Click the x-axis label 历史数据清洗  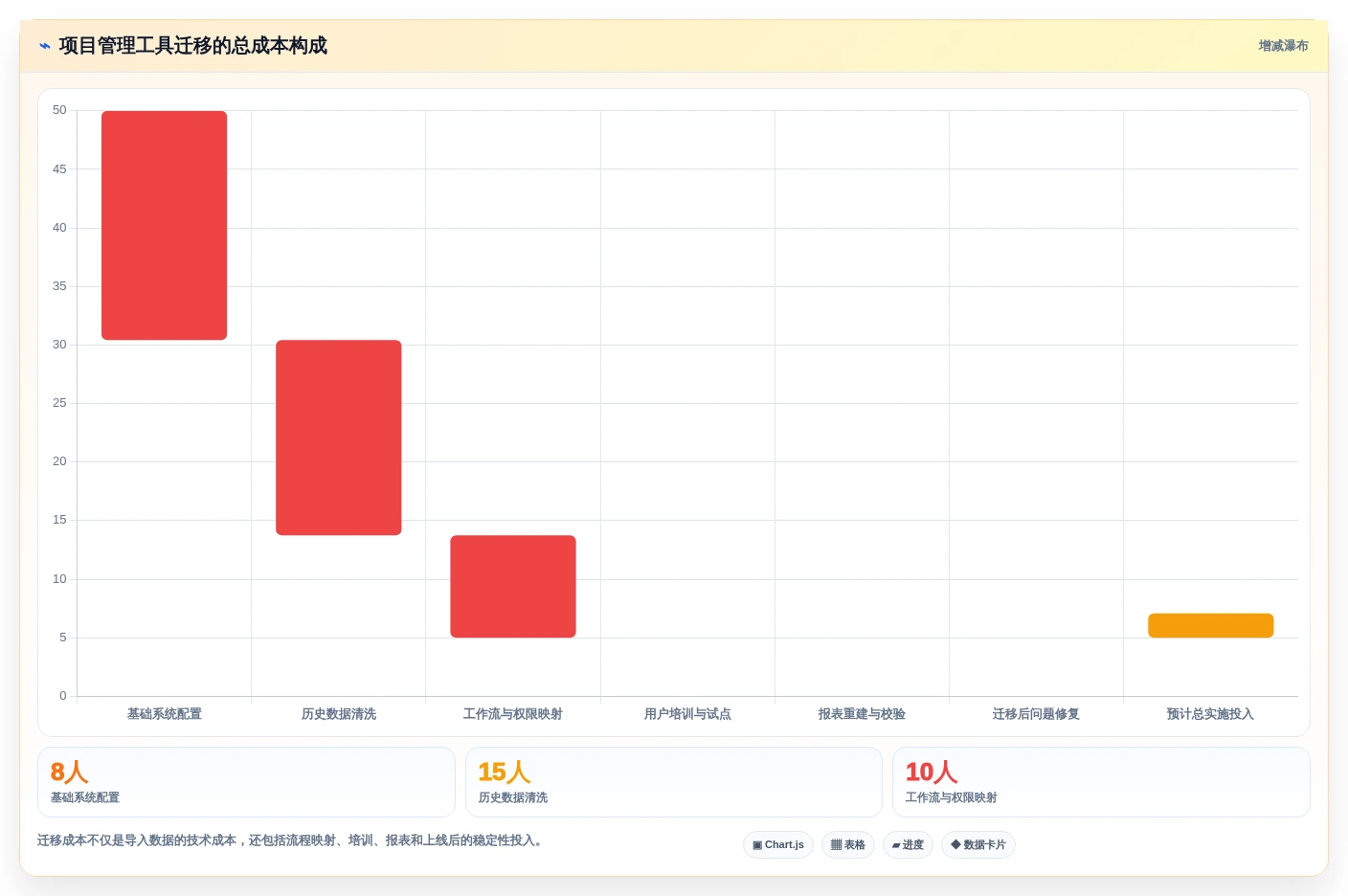pos(339,714)
